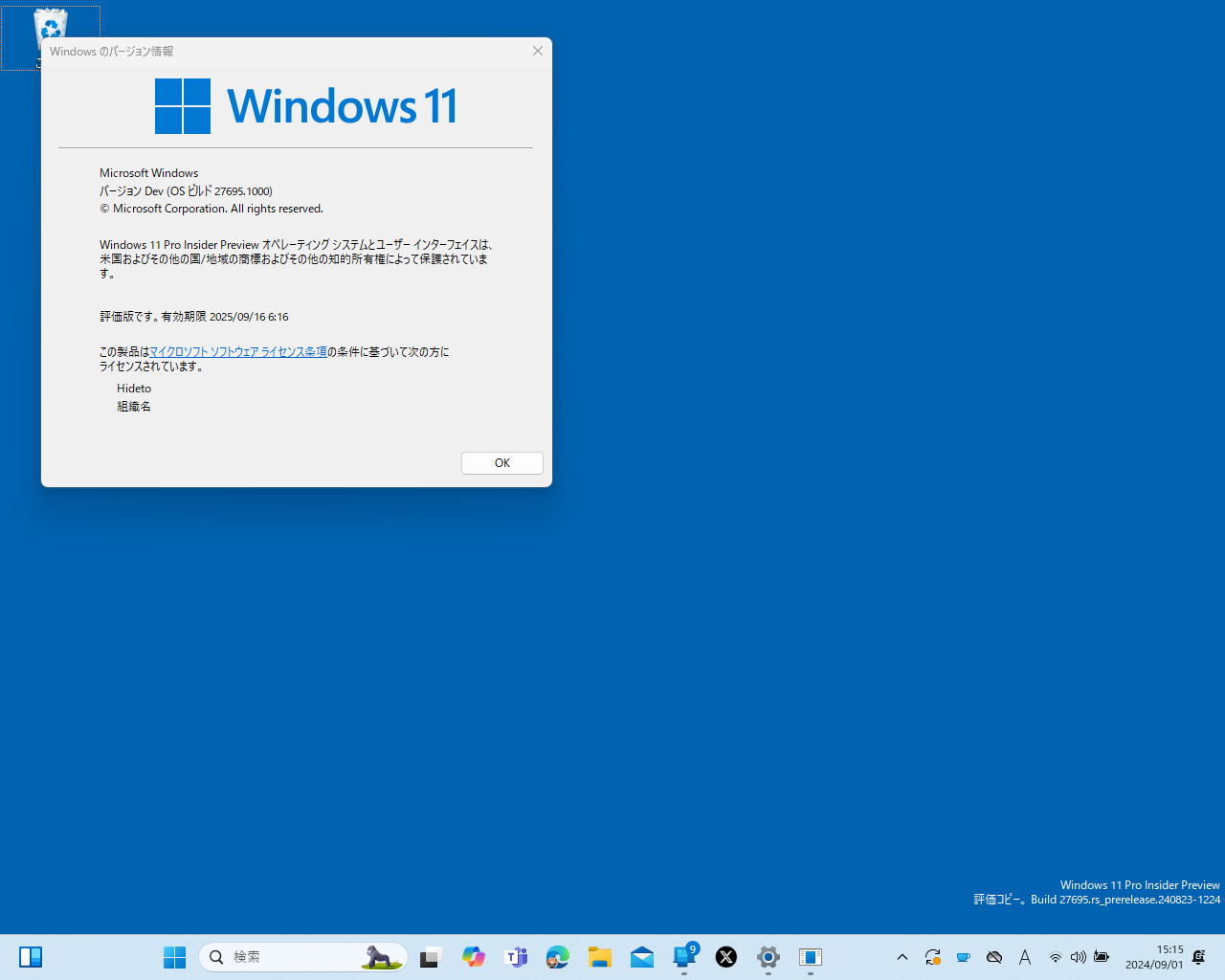This screenshot has height=980, width=1225.
Task: Open the Mail app from the taskbar
Action: (642, 957)
